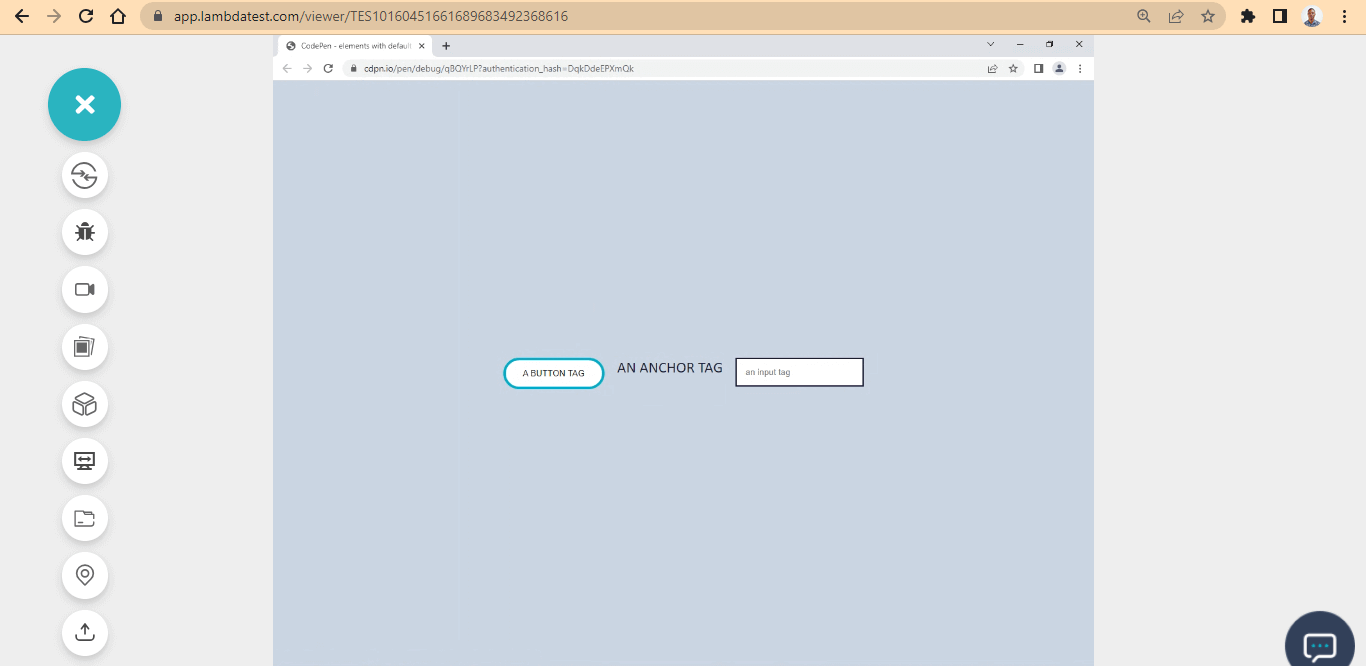Focus the 'an input tag' field

(x=799, y=372)
